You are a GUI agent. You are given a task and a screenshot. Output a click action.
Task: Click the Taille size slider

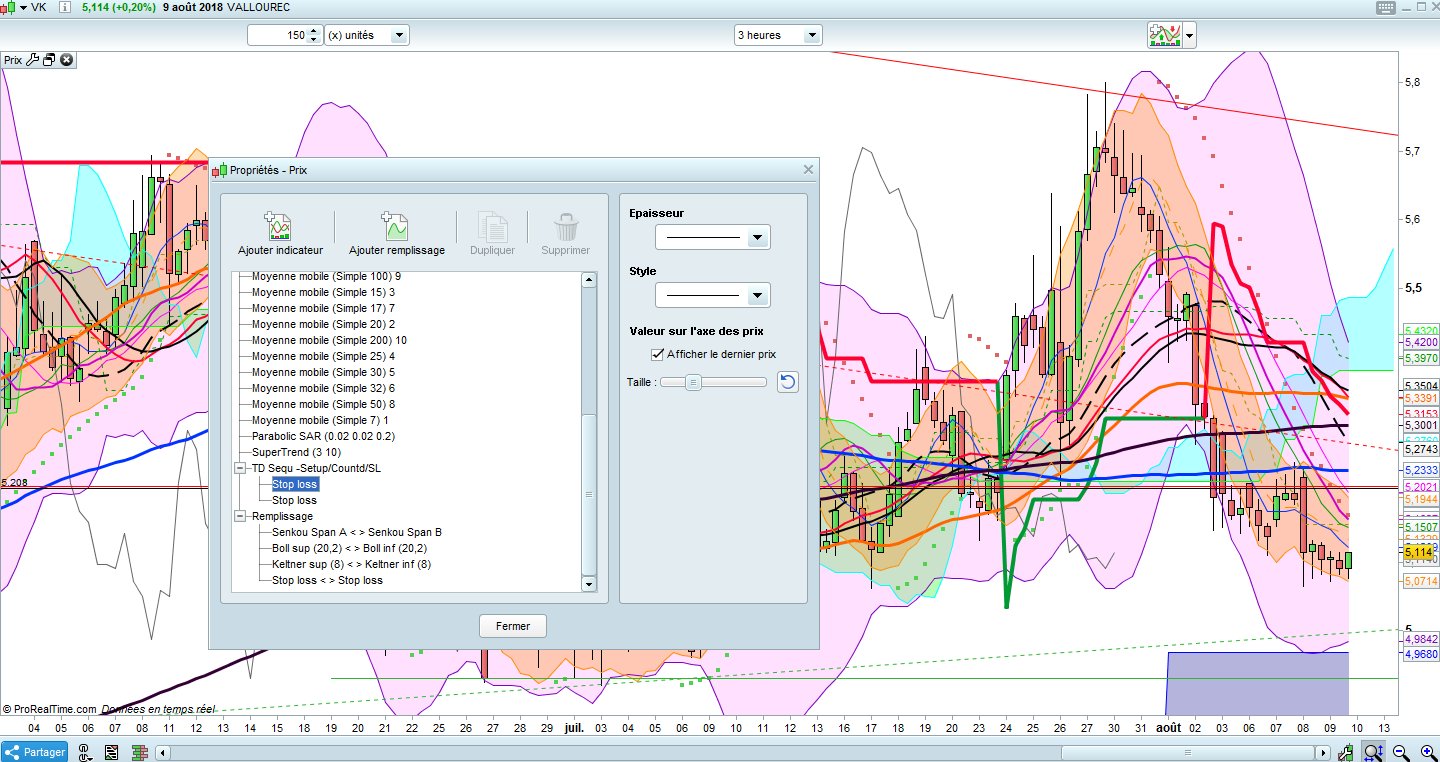pos(692,382)
